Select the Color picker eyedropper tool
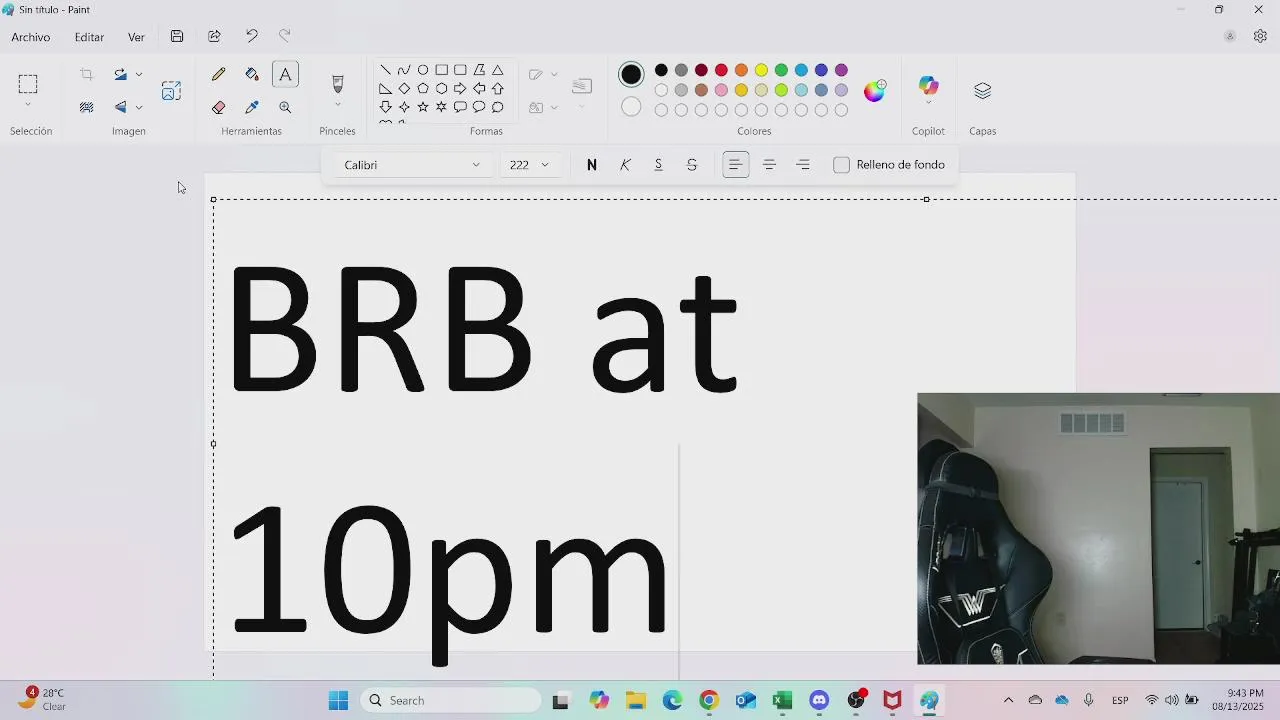The image size is (1280, 720). click(x=252, y=107)
